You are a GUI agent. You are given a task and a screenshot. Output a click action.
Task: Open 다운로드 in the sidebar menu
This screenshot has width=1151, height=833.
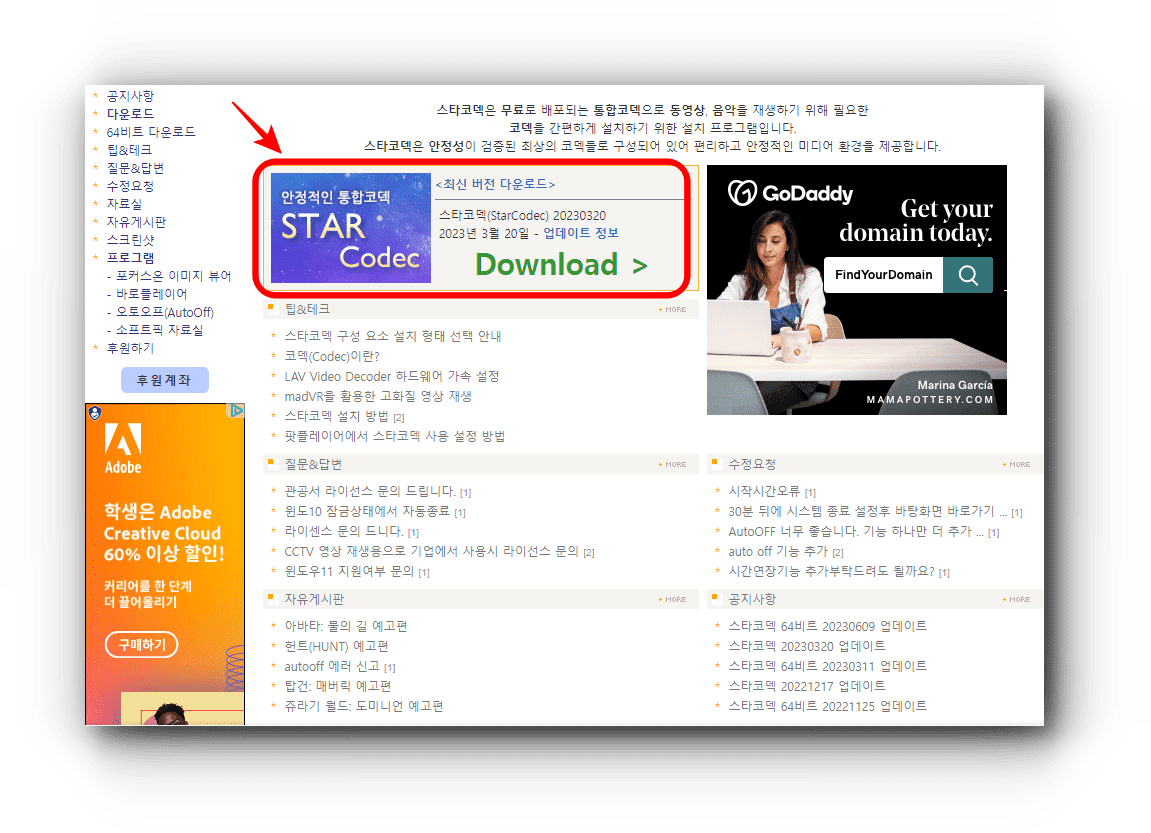point(130,114)
